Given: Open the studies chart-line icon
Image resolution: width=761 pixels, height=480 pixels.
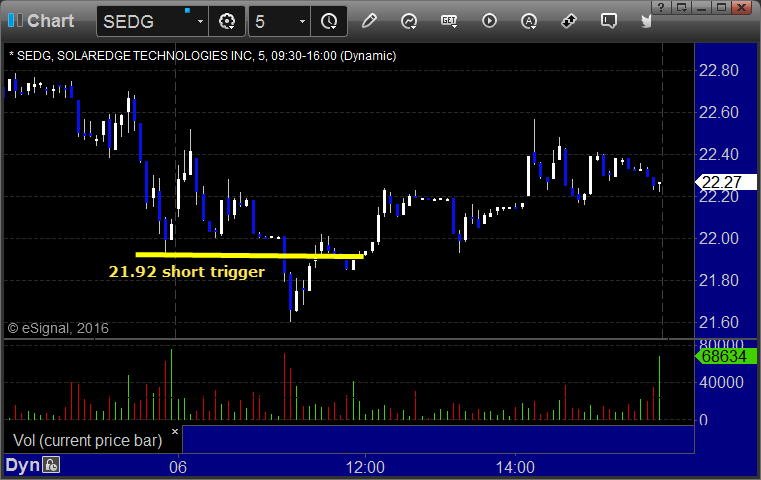Looking at the screenshot, I should click(x=409, y=21).
